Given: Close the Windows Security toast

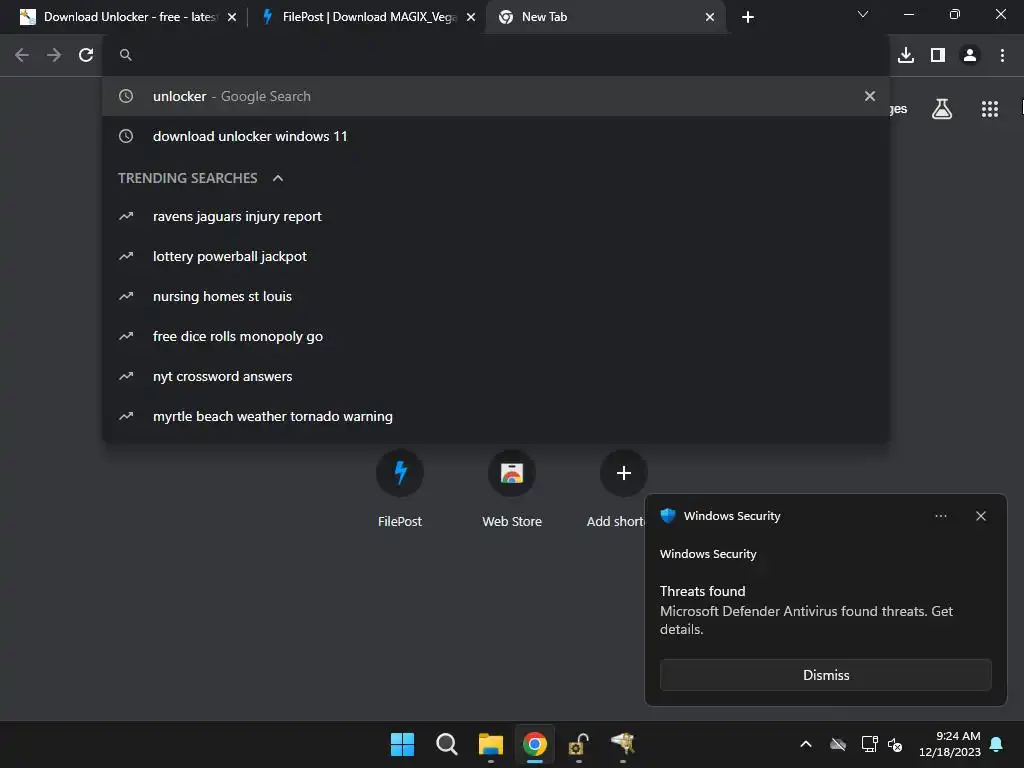Looking at the screenshot, I should tap(980, 516).
